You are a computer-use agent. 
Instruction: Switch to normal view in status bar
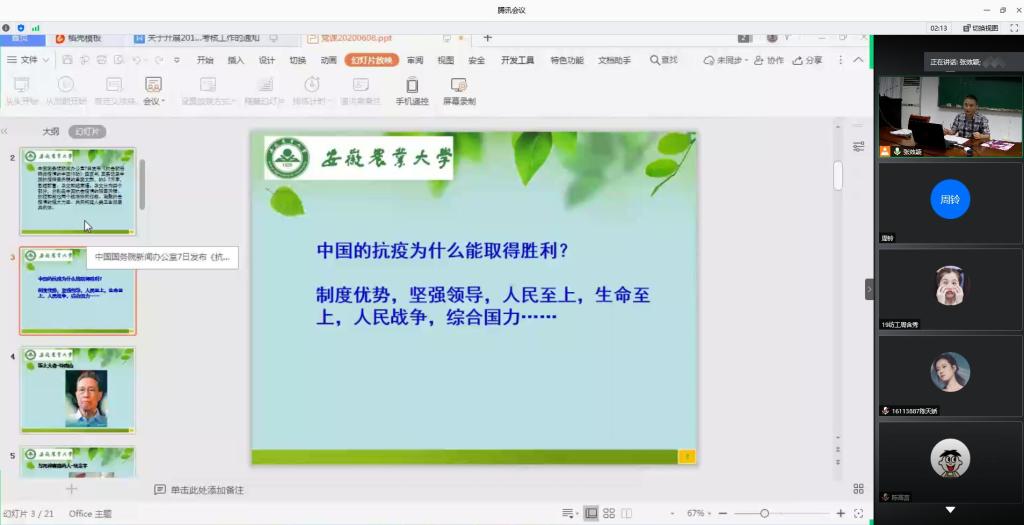(591, 513)
